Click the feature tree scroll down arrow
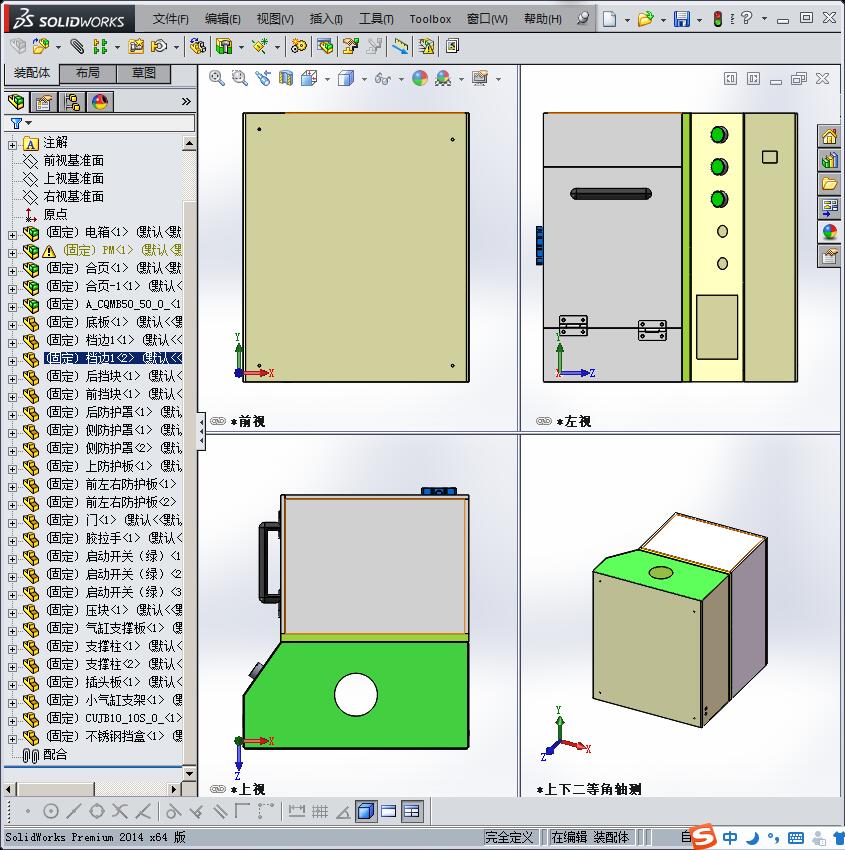 tap(189, 774)
